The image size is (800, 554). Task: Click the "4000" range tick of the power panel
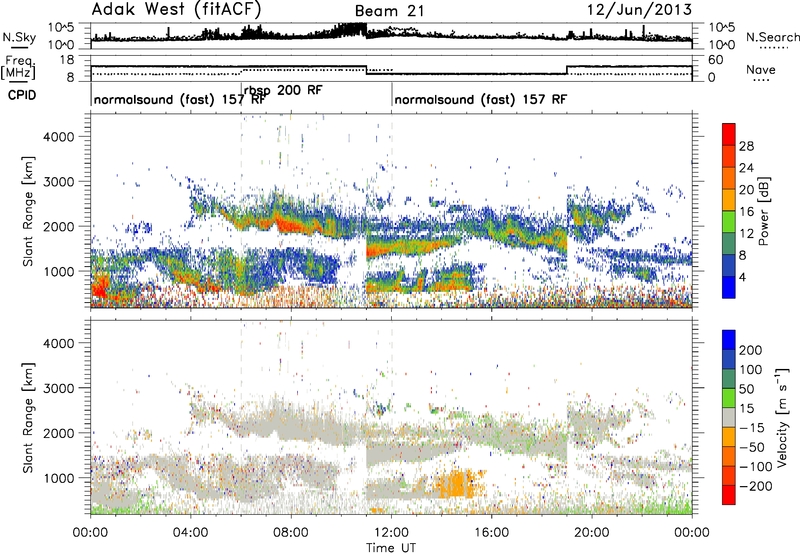click(x=58, y=137)
